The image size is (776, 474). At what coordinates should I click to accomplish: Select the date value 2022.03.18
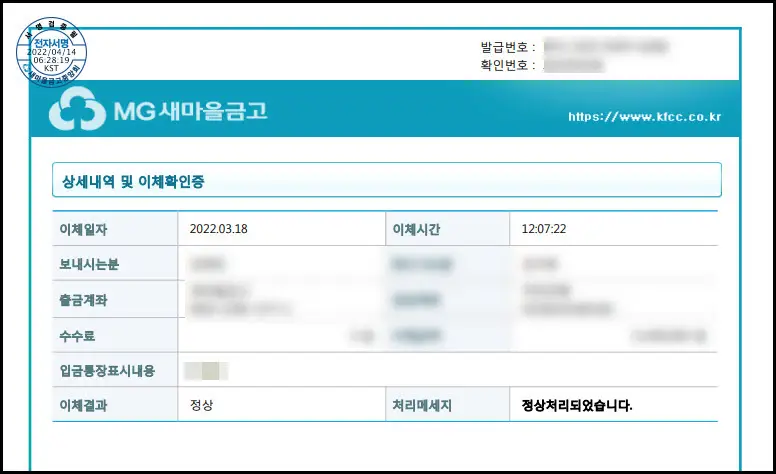coord(219,229)
